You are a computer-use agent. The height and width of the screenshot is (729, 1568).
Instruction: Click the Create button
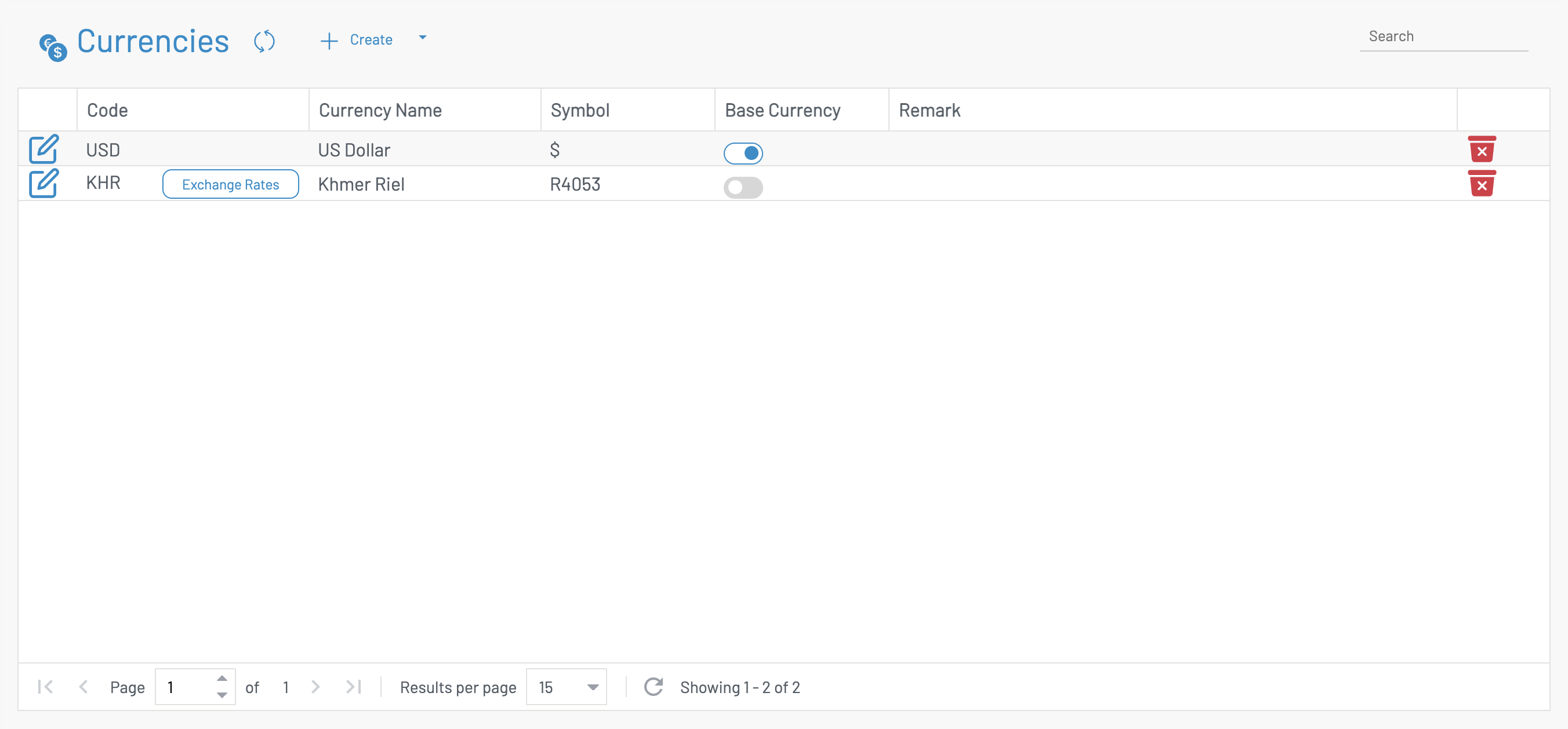357,40
